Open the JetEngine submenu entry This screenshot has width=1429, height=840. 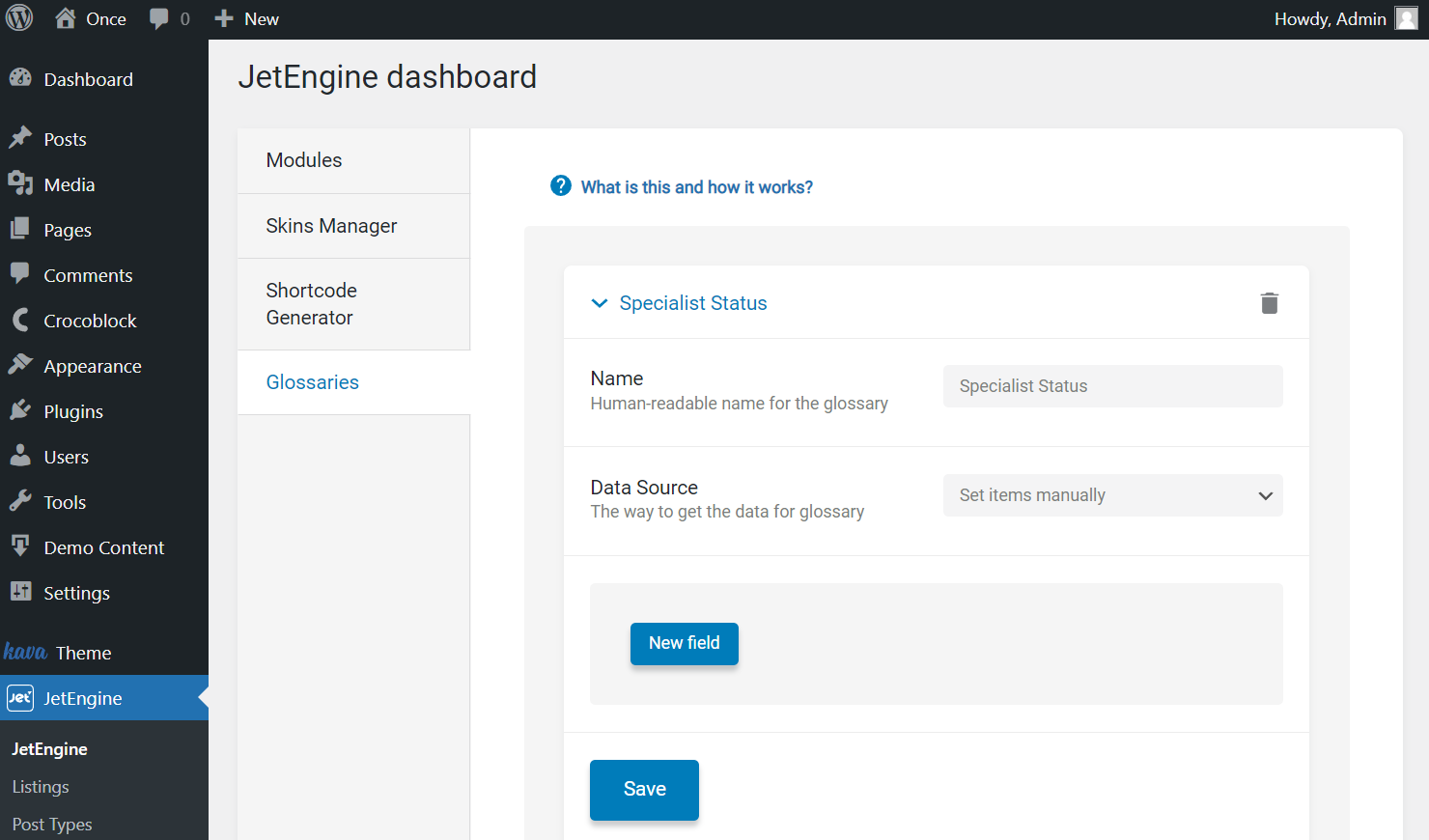click(x=49, y=749)
